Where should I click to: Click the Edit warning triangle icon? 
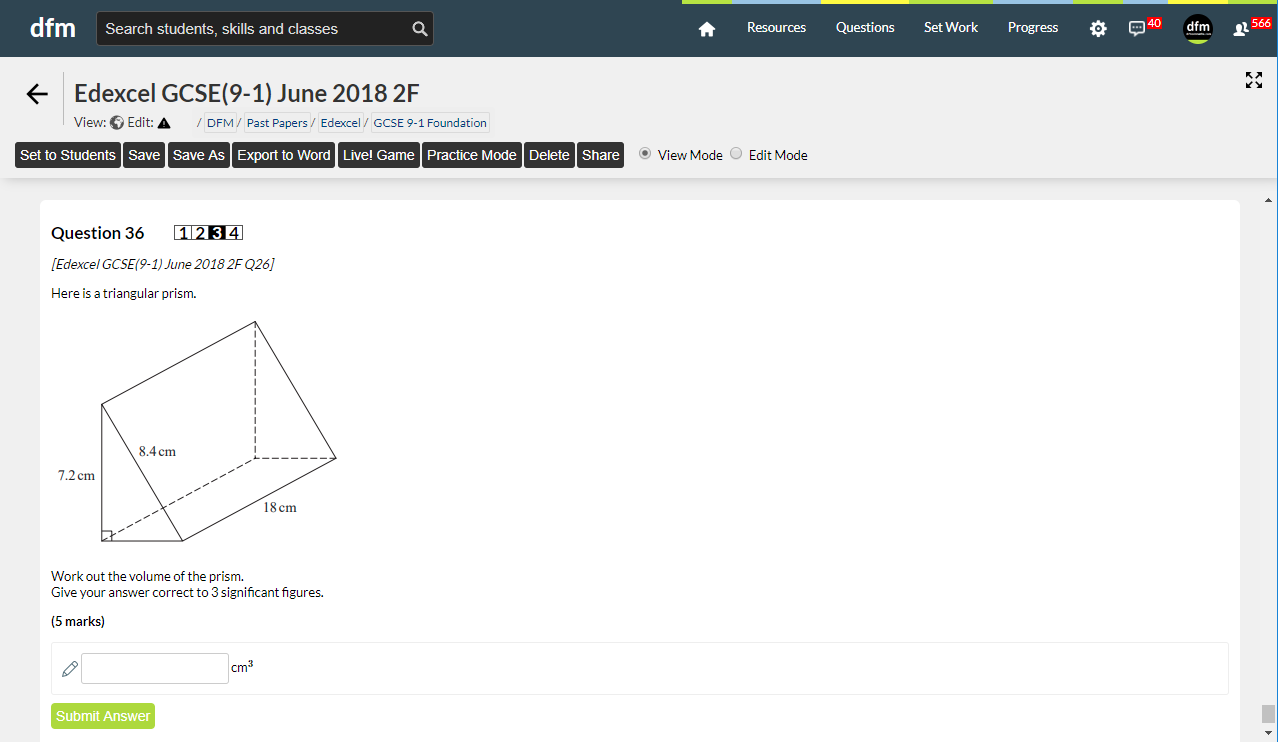164,123
